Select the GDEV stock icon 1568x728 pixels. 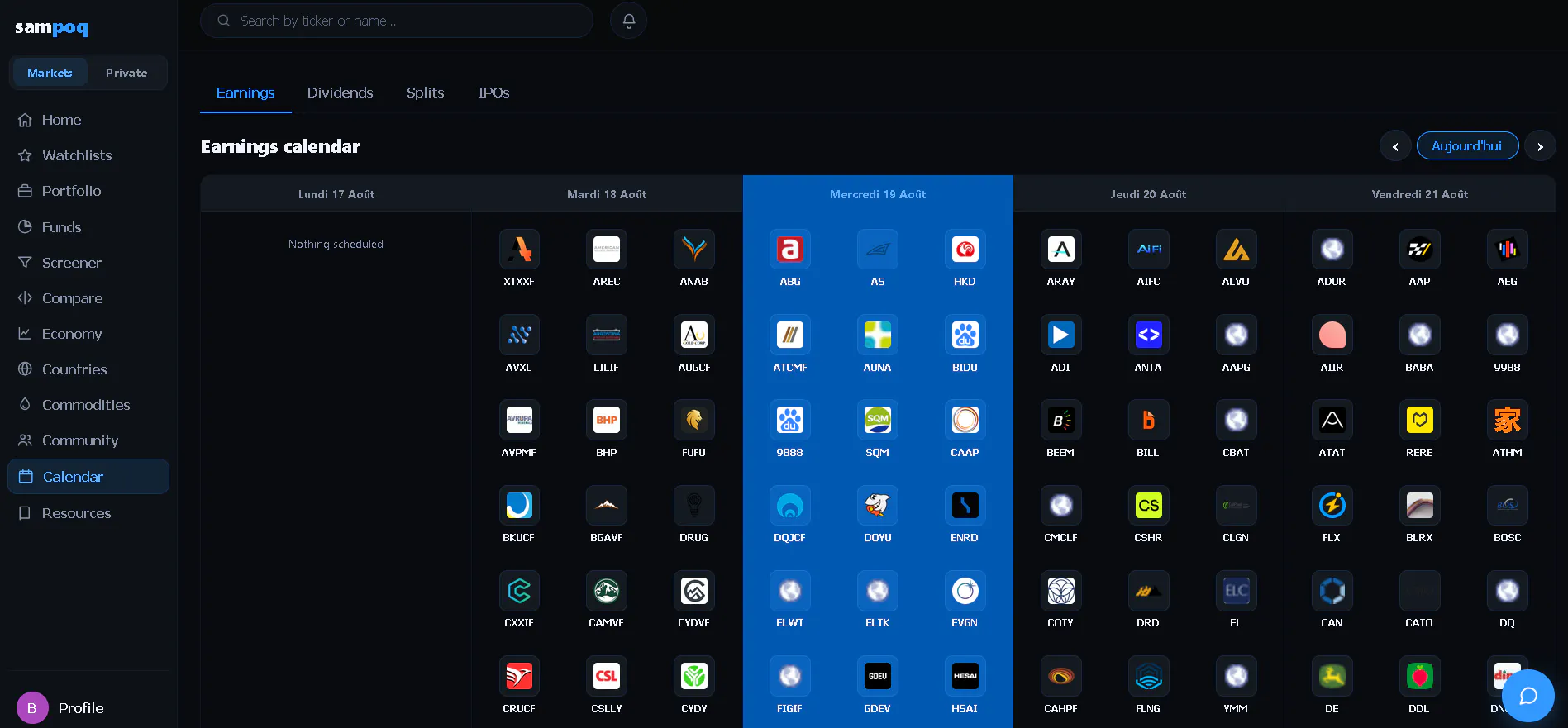coord(878,676)
